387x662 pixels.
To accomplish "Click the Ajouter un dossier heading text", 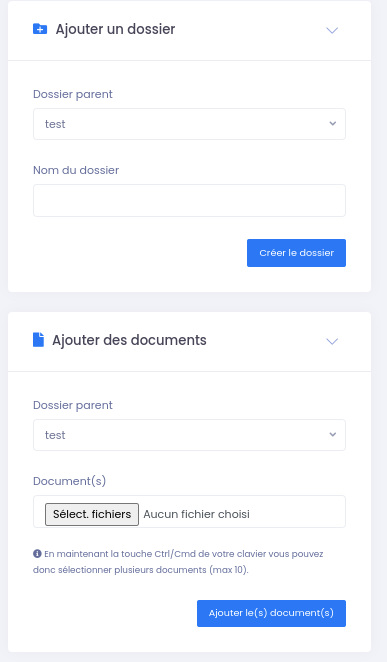I will coord(115,29).
